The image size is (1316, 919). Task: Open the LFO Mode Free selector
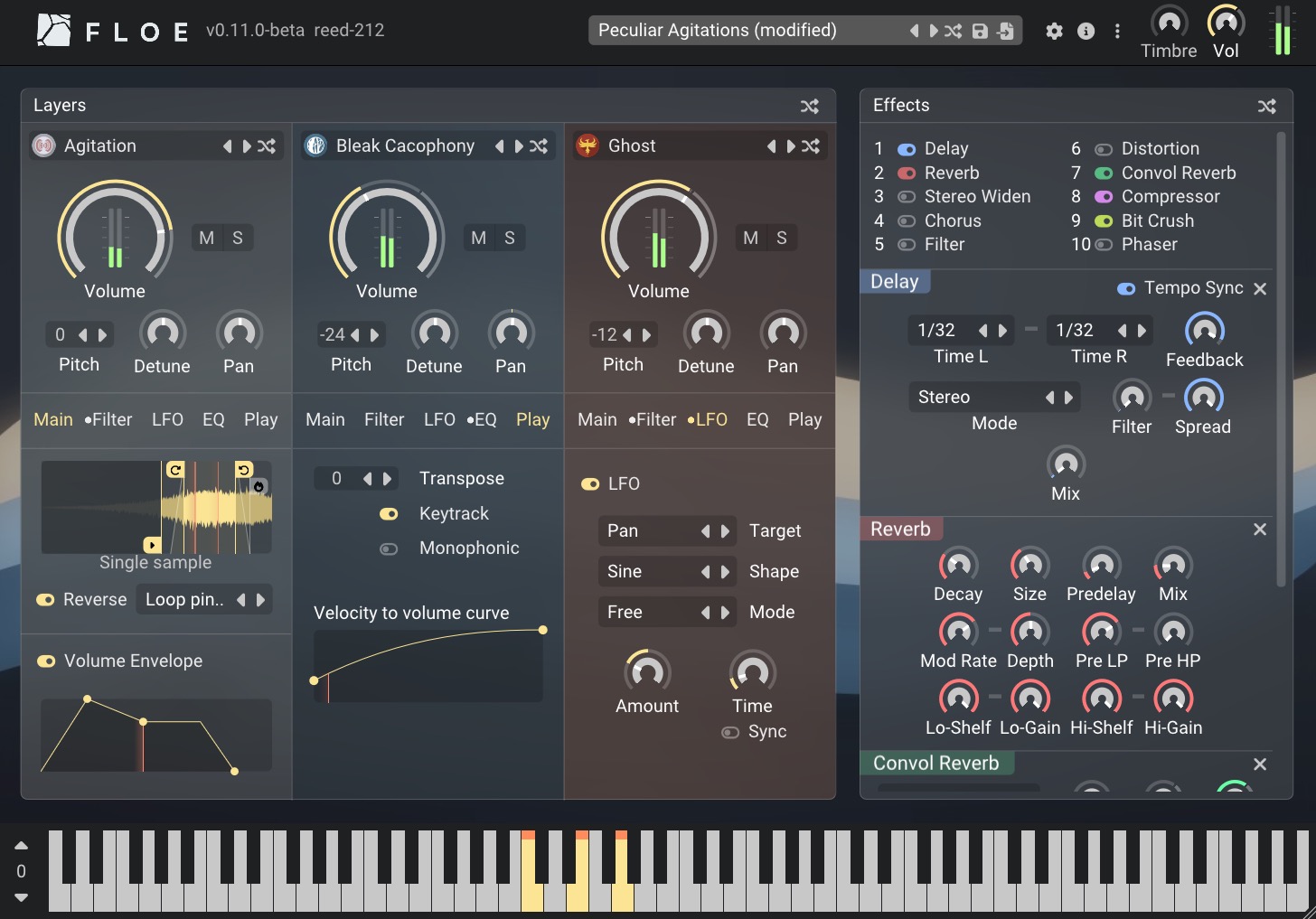667,613
